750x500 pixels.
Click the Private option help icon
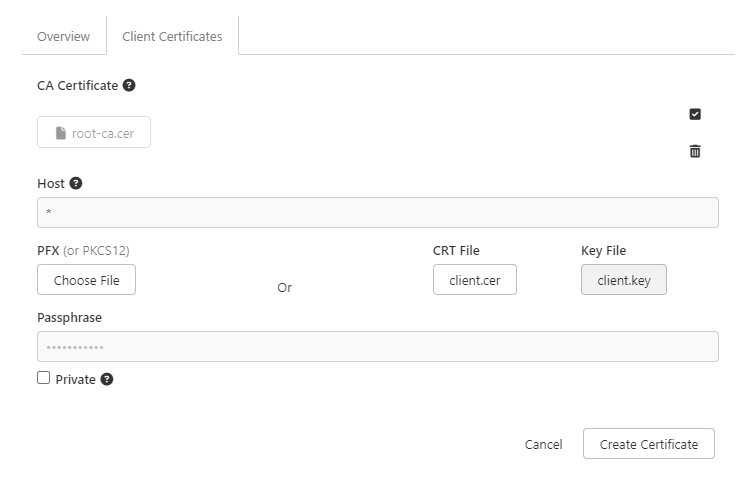[x=107, y=380]
